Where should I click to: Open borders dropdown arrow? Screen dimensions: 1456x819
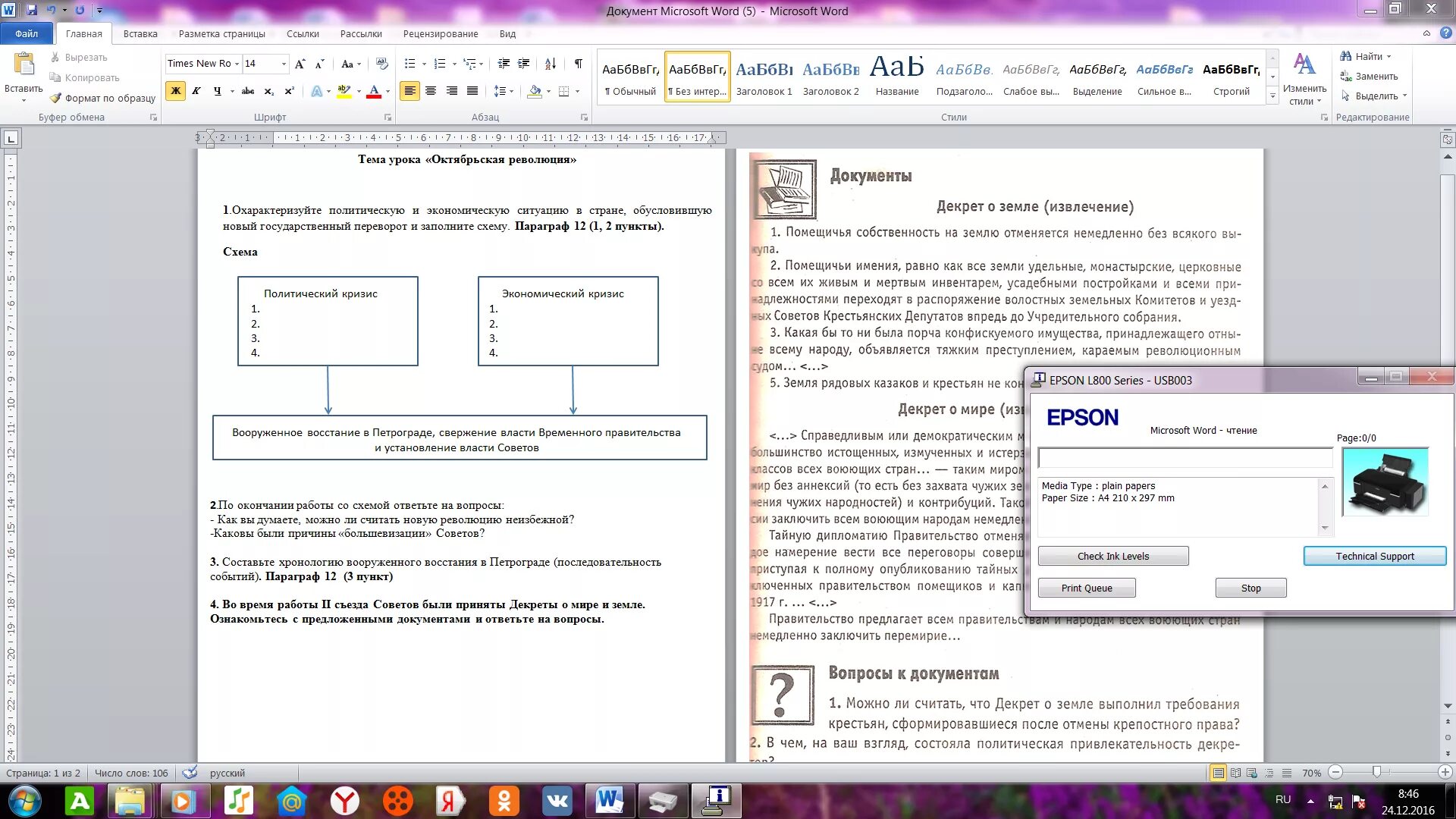(x=577, y=91)
